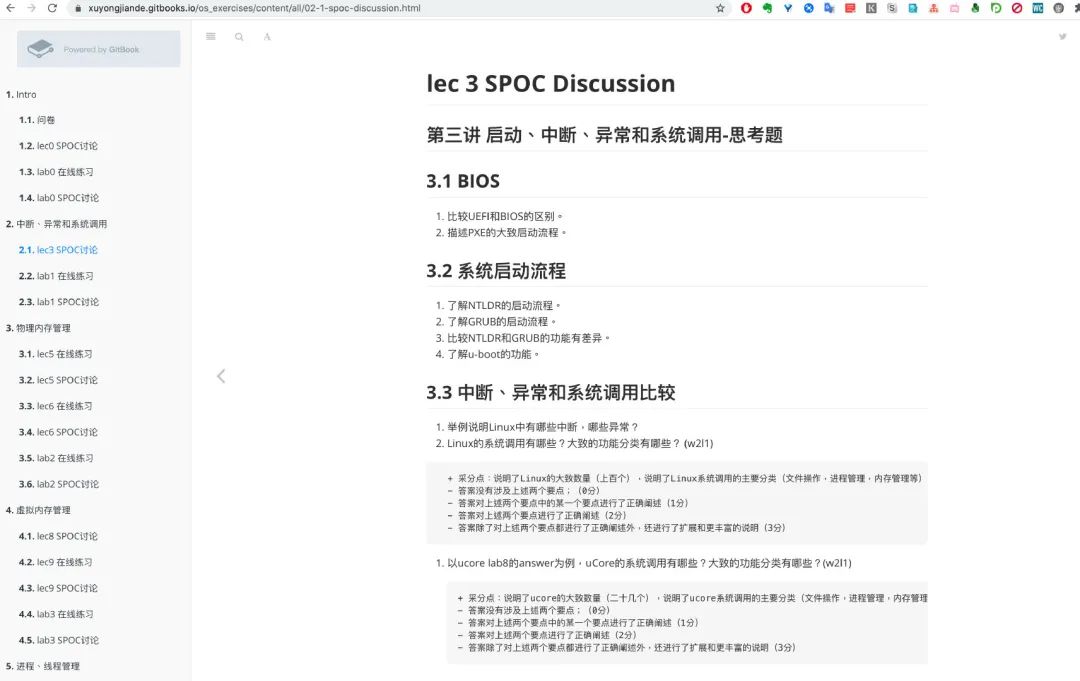Open sidebar item 3.6. lab2 SPOC讨论
This screenshot has height=681, width=1080.
click(x=59, y=484)
